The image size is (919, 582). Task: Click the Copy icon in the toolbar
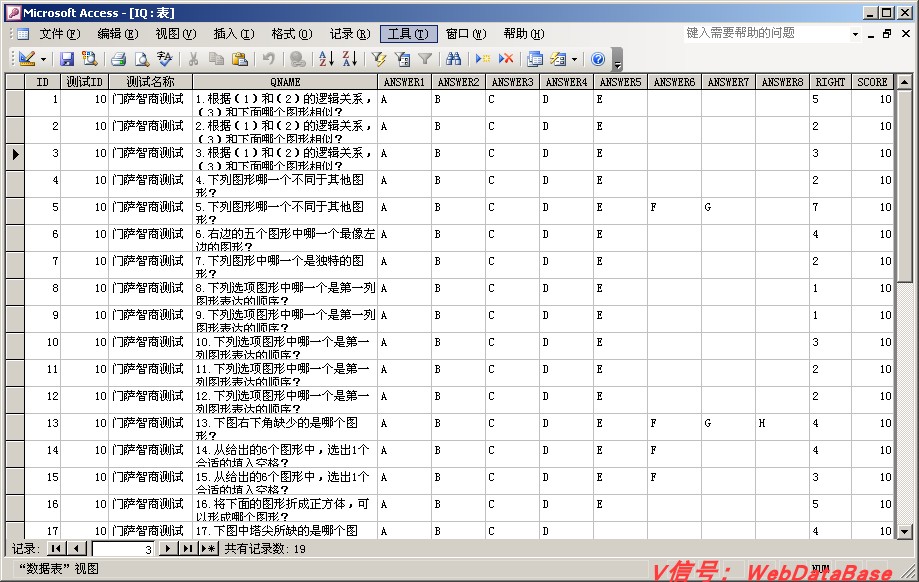[216, 59]
